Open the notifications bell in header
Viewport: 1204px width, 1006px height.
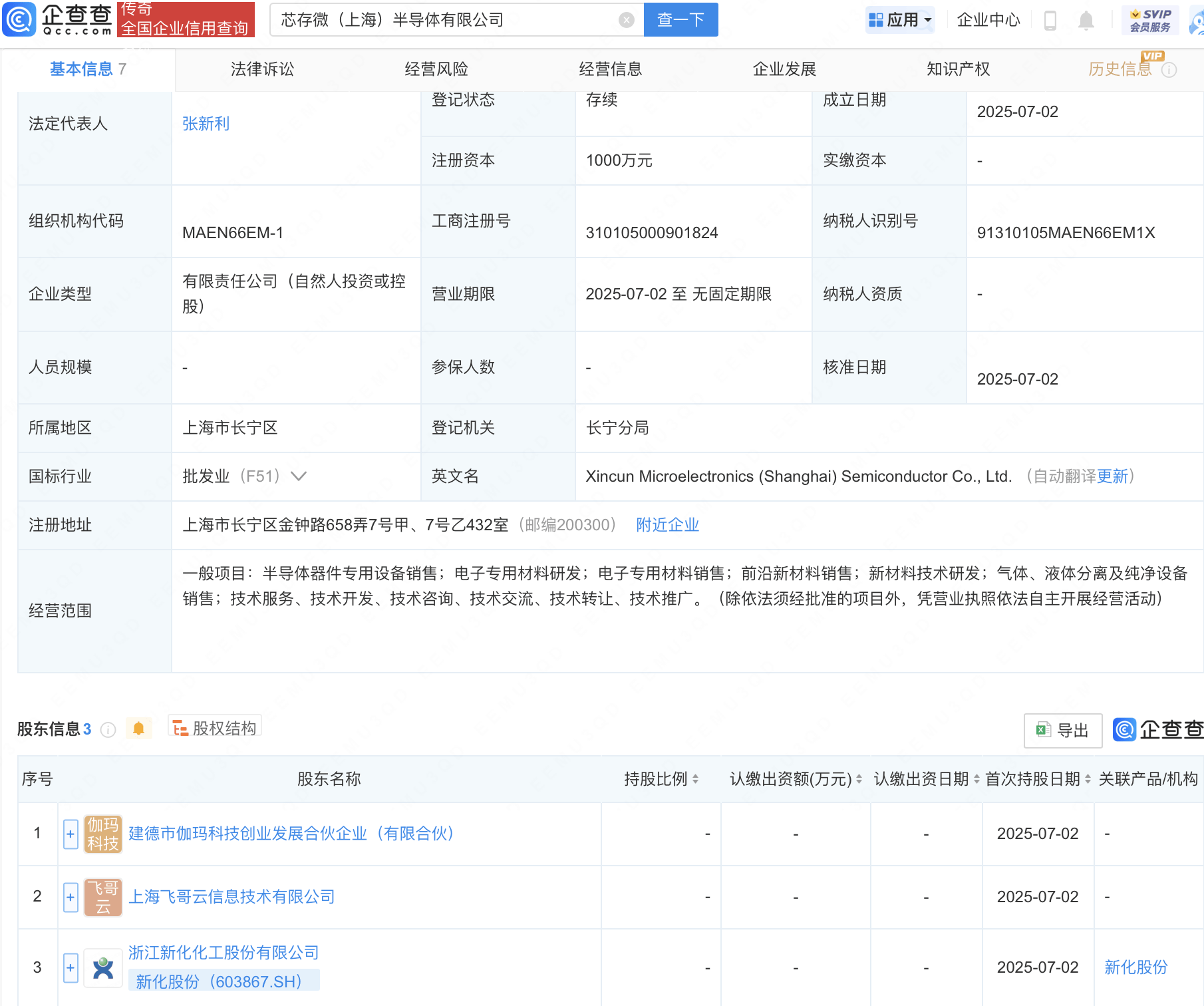[1086, 21]
